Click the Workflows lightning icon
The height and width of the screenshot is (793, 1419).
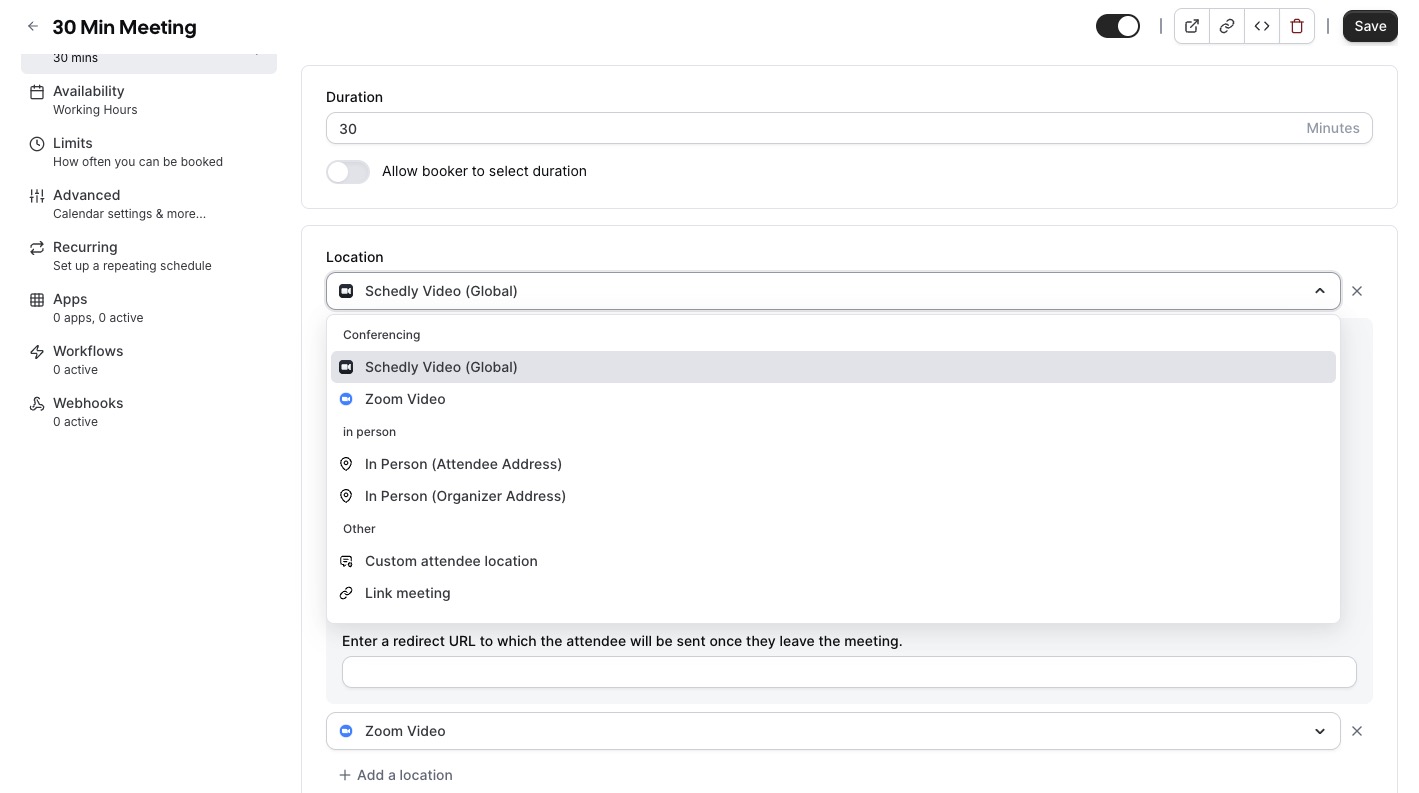pyautogui.click(x=37, y=352)
